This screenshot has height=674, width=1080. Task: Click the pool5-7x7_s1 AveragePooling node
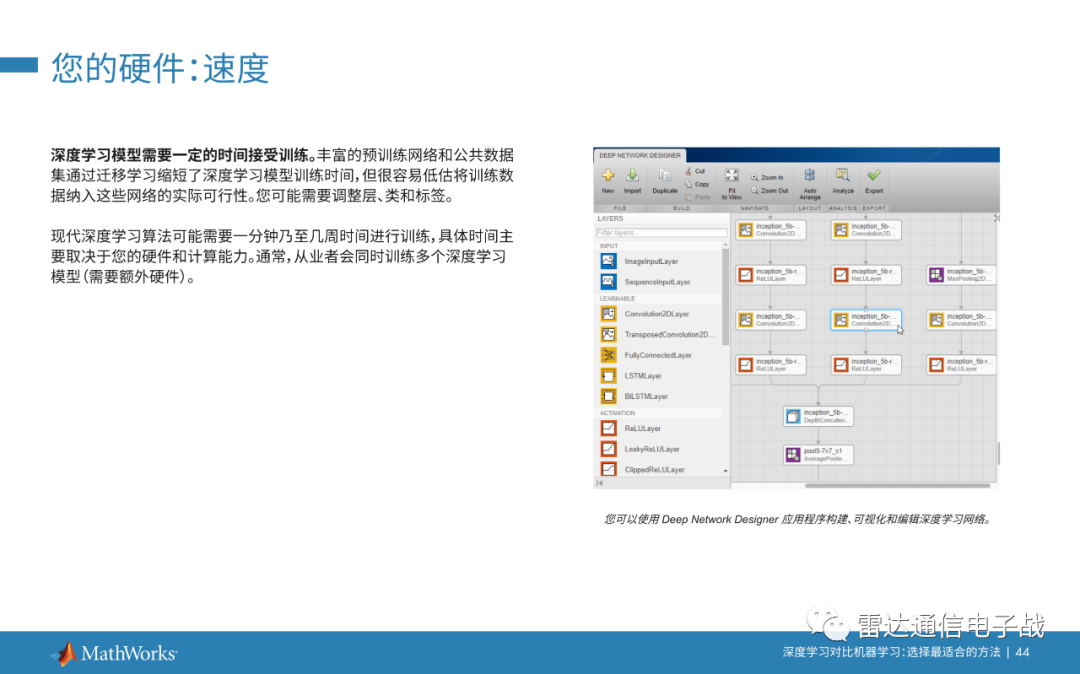coord(818,454)
